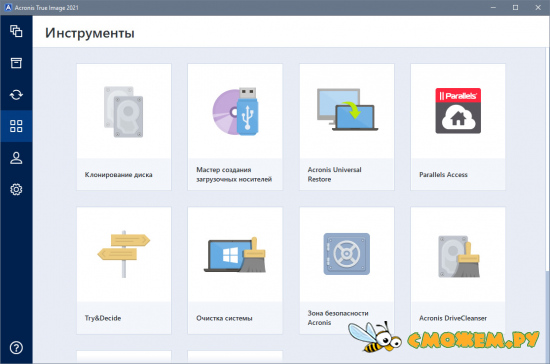Open 'Очистка системы' label

(x=224, y=318)
